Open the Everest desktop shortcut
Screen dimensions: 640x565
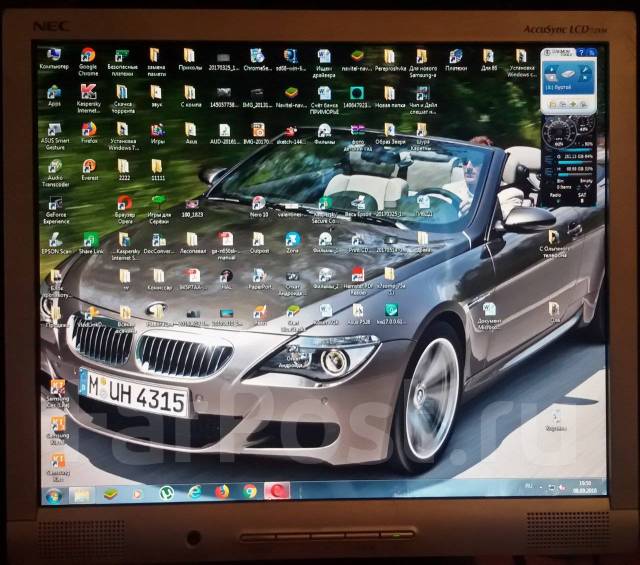pyautogui.click(x=89, y=166)
